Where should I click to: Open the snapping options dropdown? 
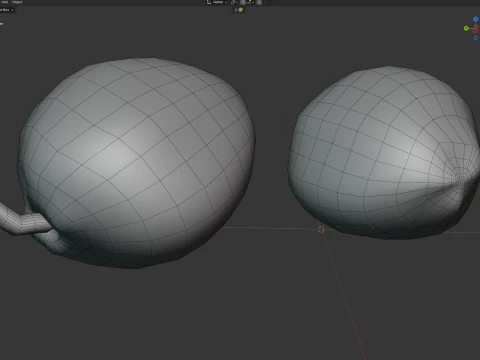(250, 2)
